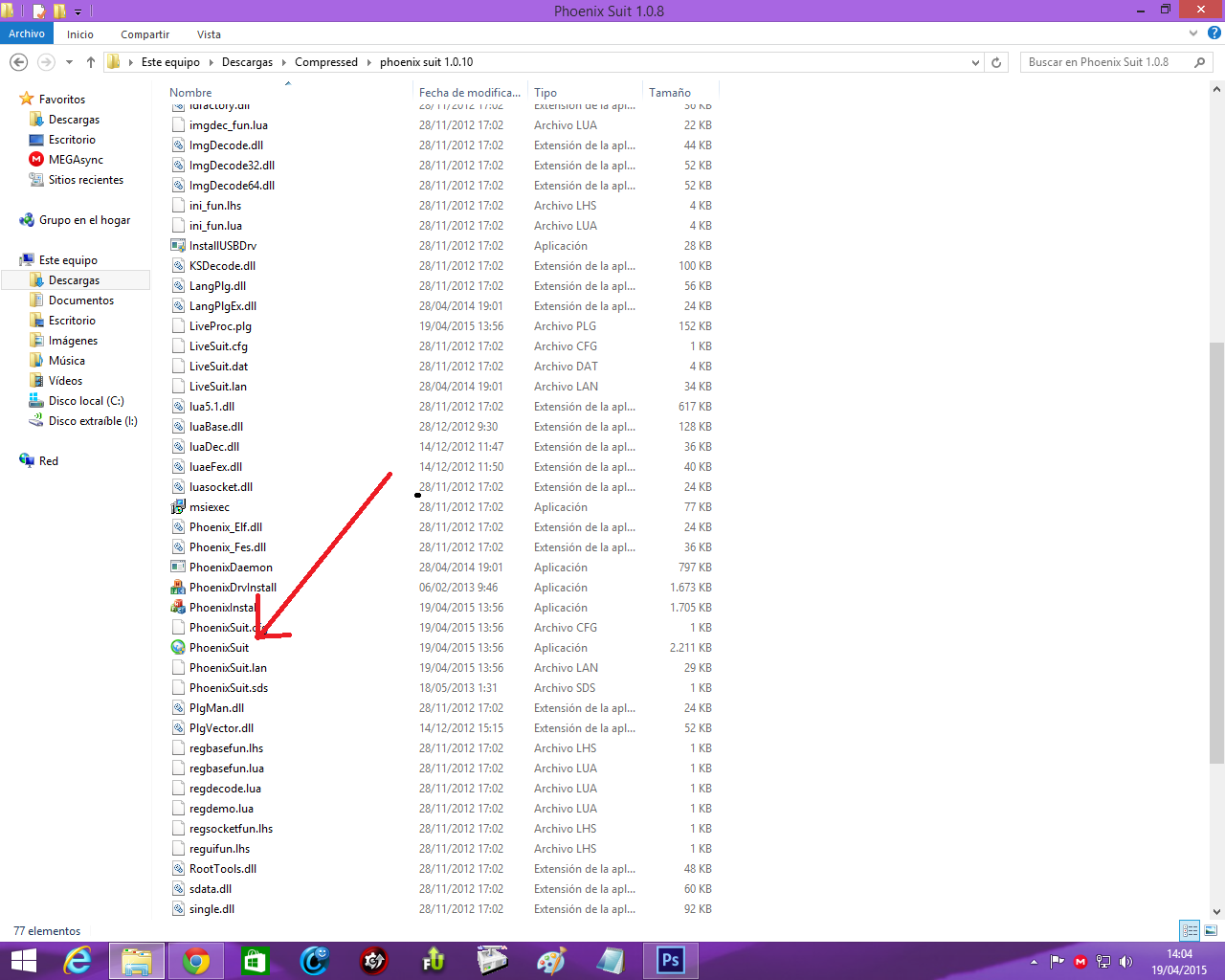Select Sitios recientes under Favoritos

(86, 180)
